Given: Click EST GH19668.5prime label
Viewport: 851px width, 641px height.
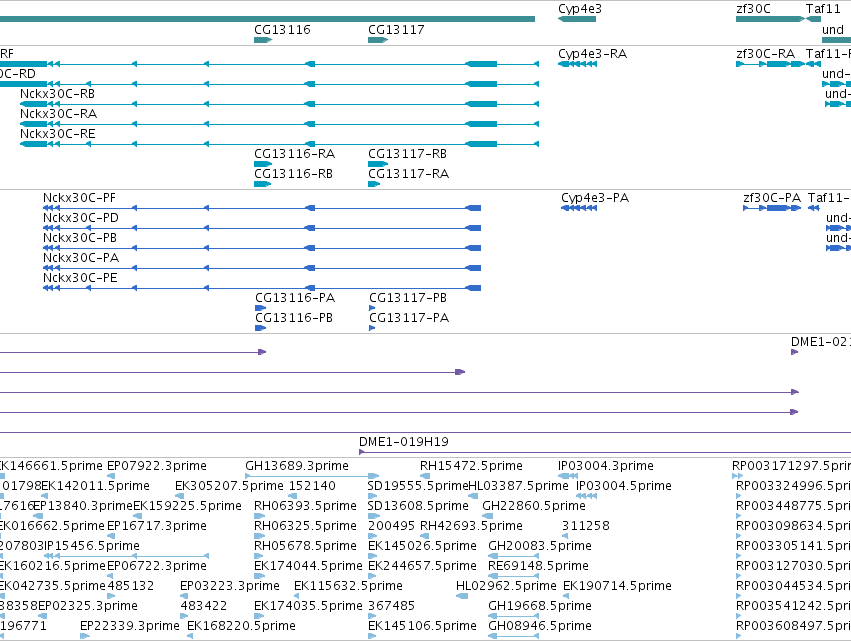Looking at the screenshot, I should (x=540, y=606).
